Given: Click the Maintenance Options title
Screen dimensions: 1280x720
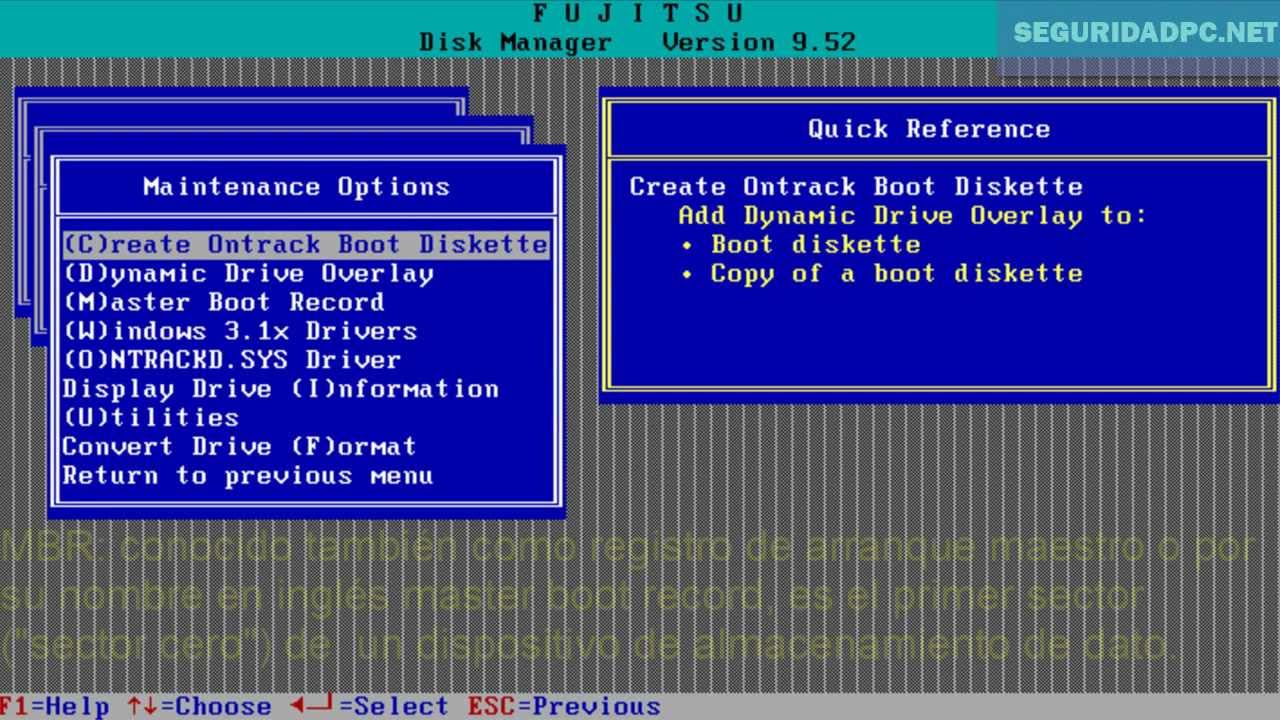Looking at the screenshot, I should coord(297,187).
